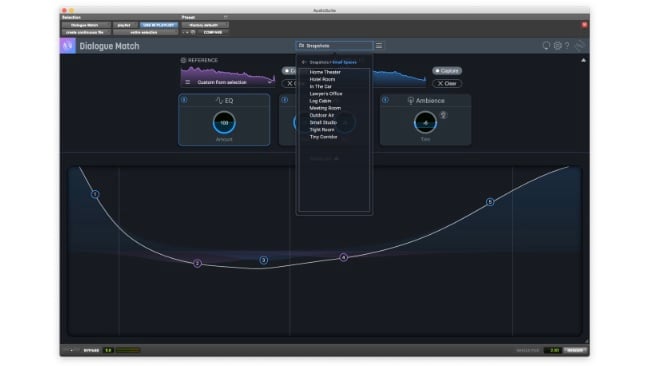Screen dimensions: 650x366
Task: Click the partly hidden left Capture button
Action: pyautogui.click(x=289, y=71)
